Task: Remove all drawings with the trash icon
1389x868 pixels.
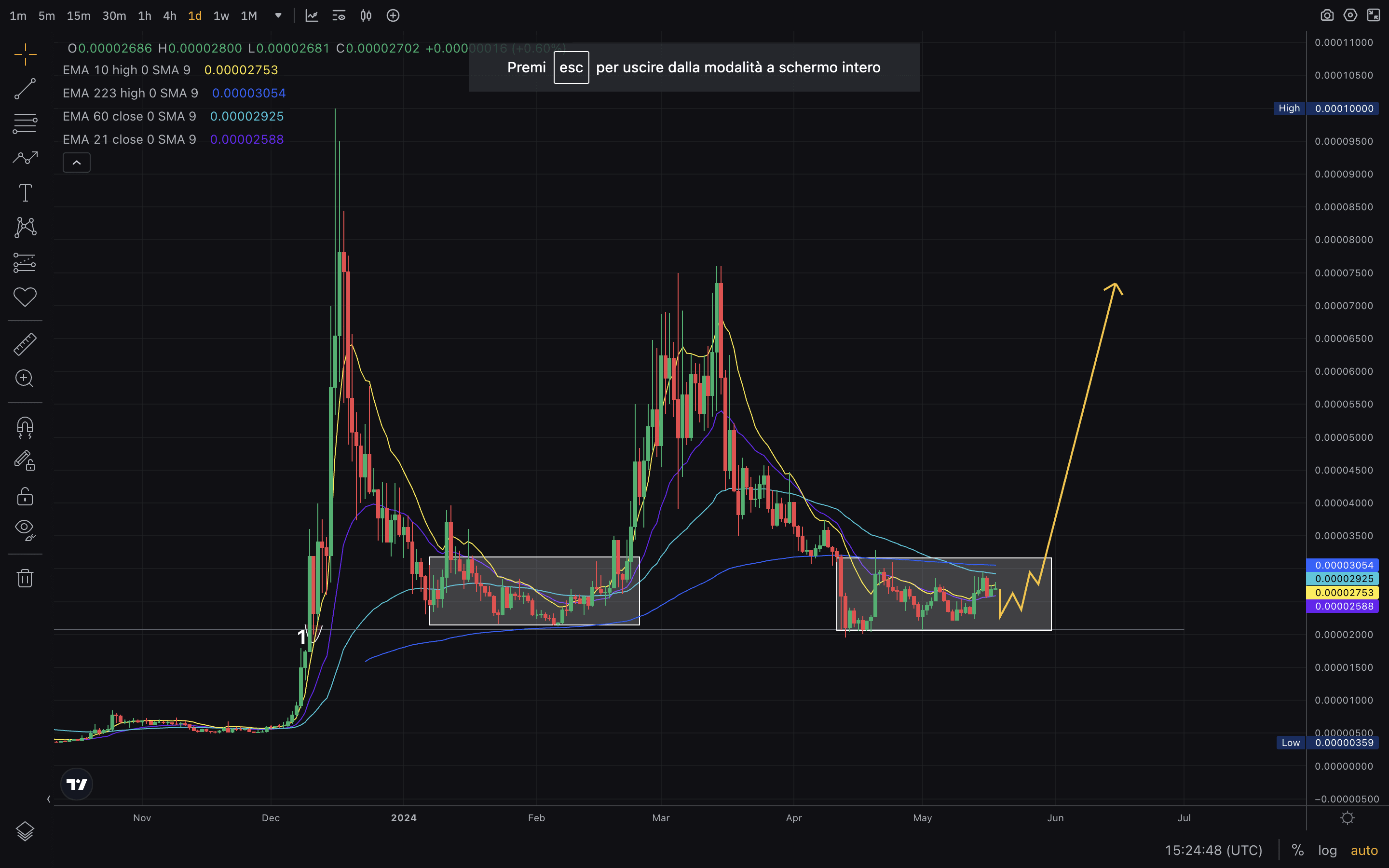Action: (25, 578)
